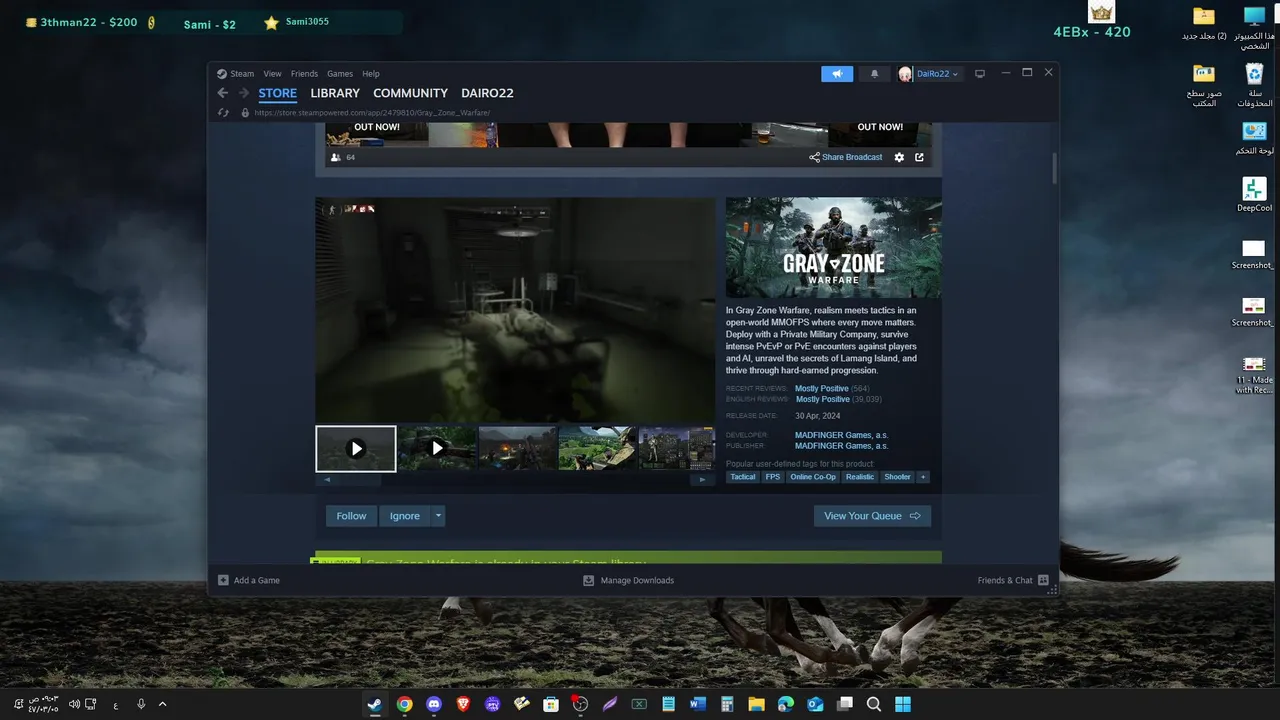Open Google Chrome from the taskbar
The width and height of the screenshot is (1280, 720).
pyautogui.click(x=404, y=704)
